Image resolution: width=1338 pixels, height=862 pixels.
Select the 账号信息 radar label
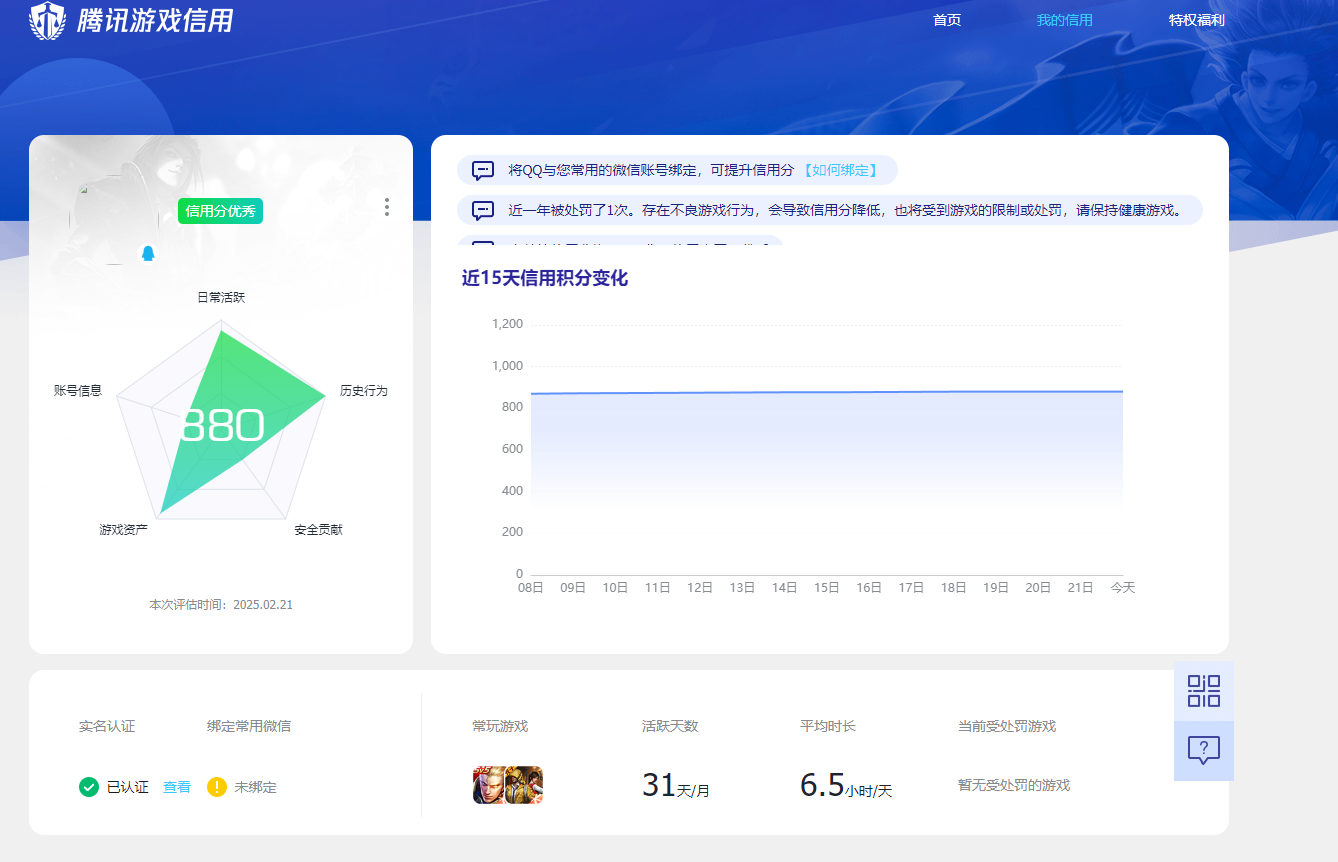point(78,391)
